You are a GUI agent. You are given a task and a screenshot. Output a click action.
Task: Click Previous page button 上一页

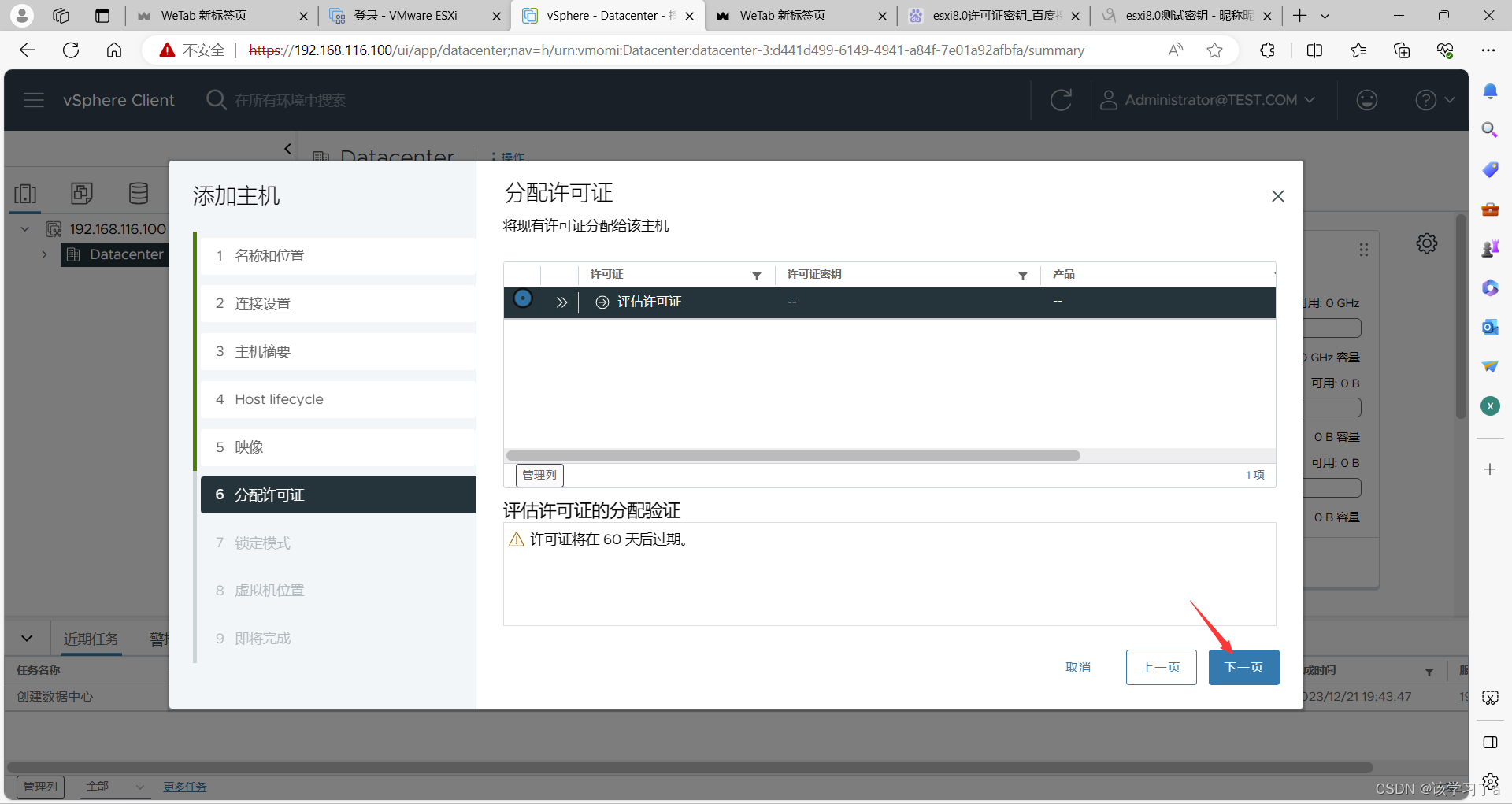pyautogui.click(x=1161, y=667)
